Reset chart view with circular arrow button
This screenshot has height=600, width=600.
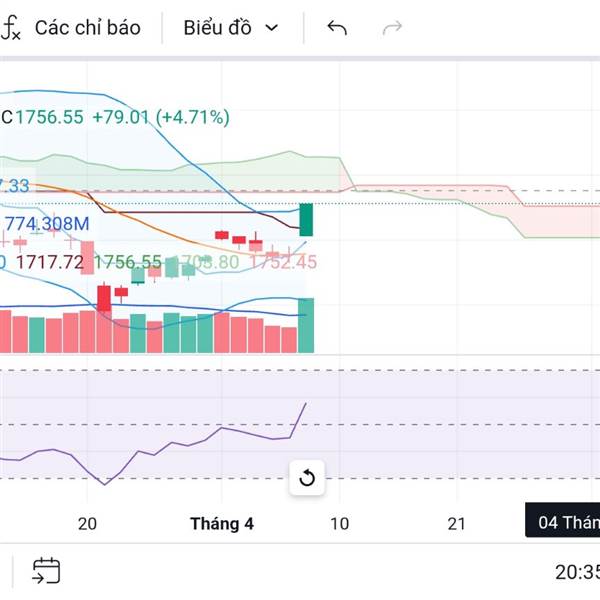tap(307, 478)
